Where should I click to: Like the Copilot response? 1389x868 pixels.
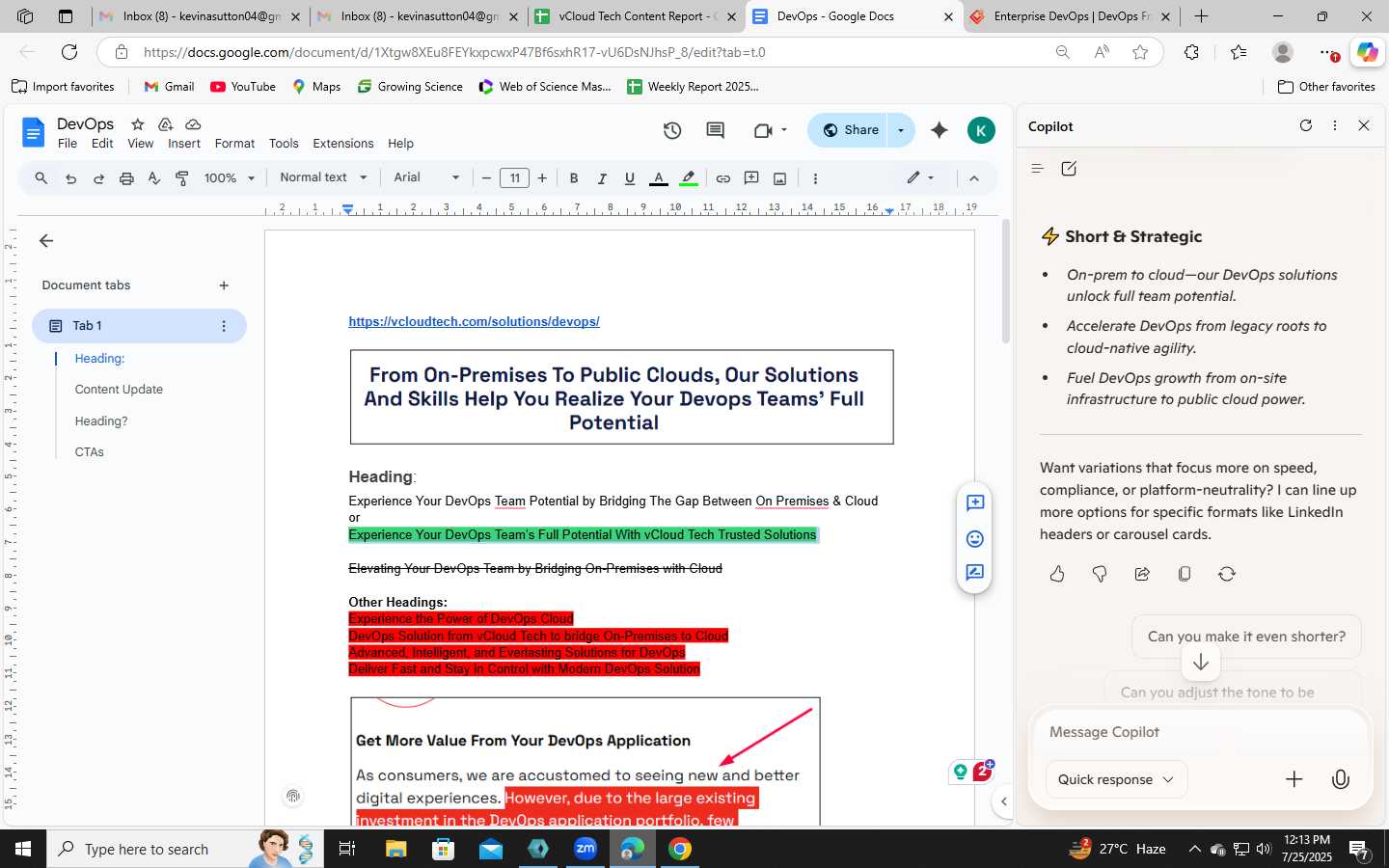[x=1057, y=574]
